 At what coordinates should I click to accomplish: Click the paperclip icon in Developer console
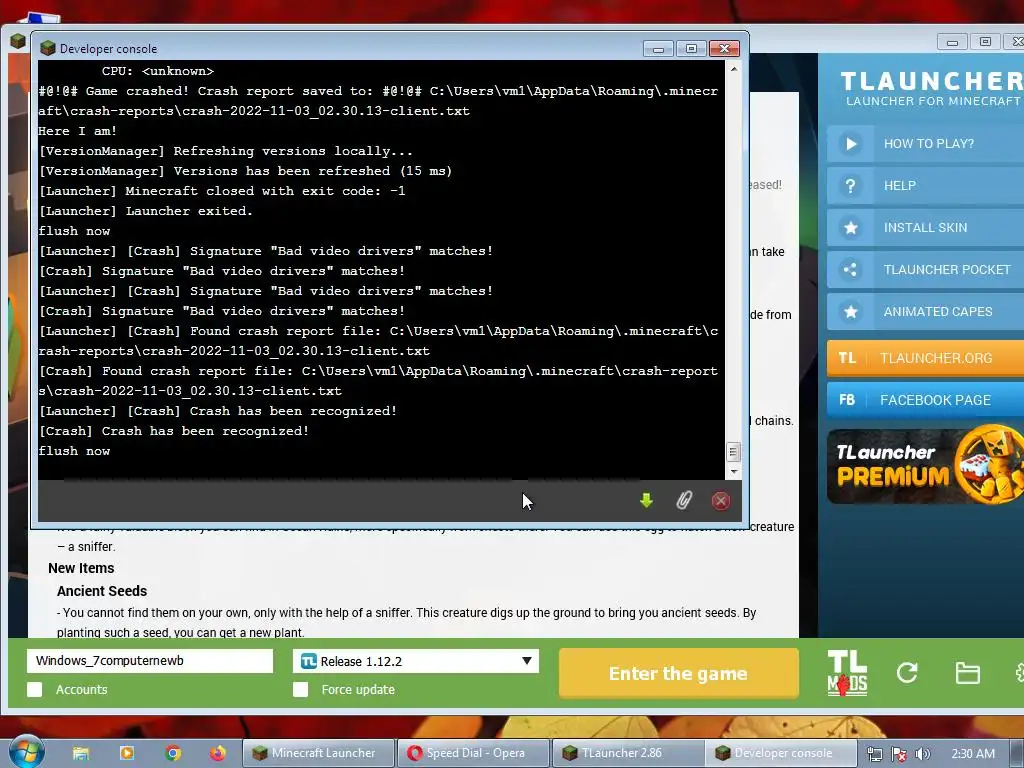(x=684, y=501)
